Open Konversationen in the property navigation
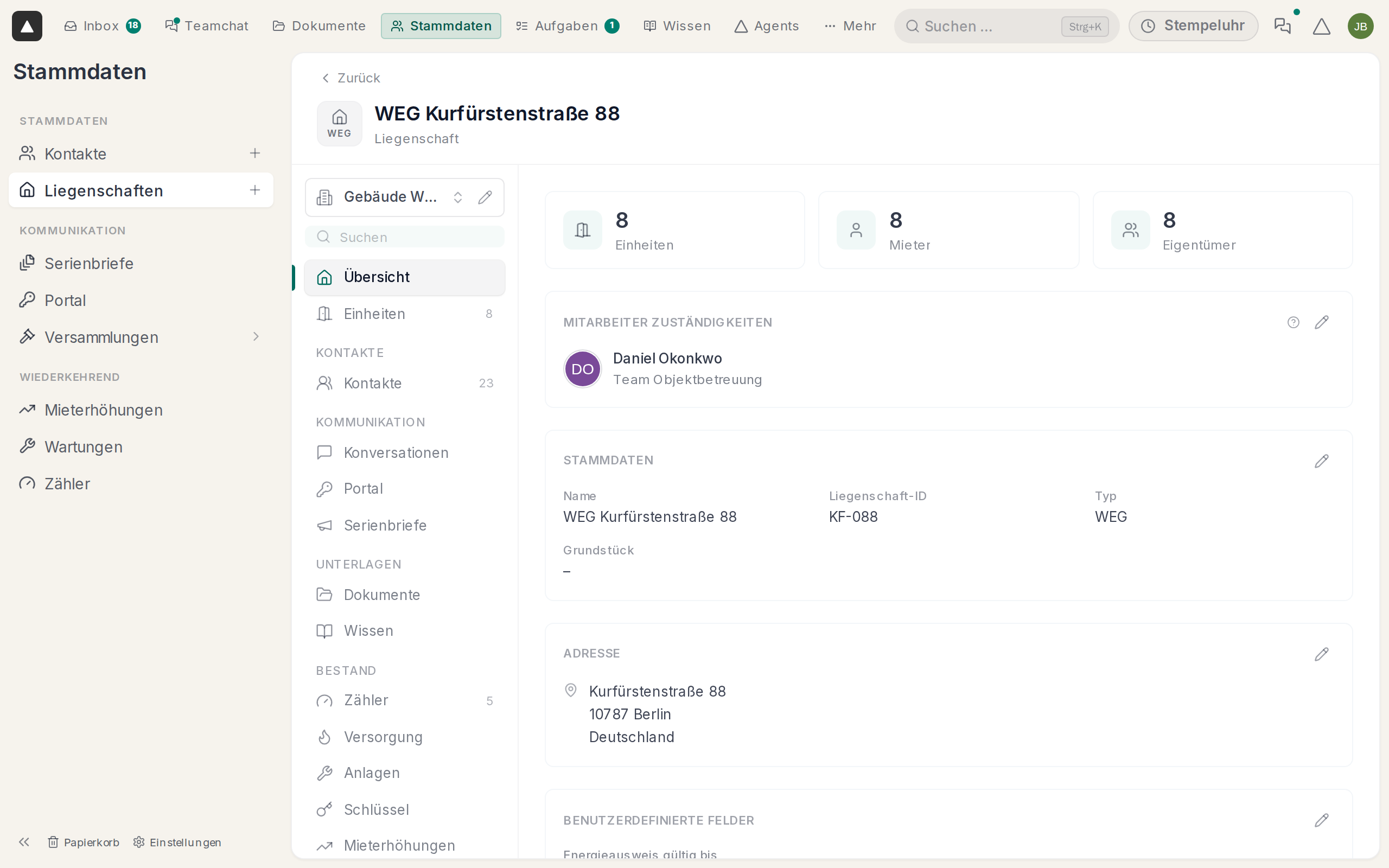The image size is (1389, 868). click(x=405, y=452)
